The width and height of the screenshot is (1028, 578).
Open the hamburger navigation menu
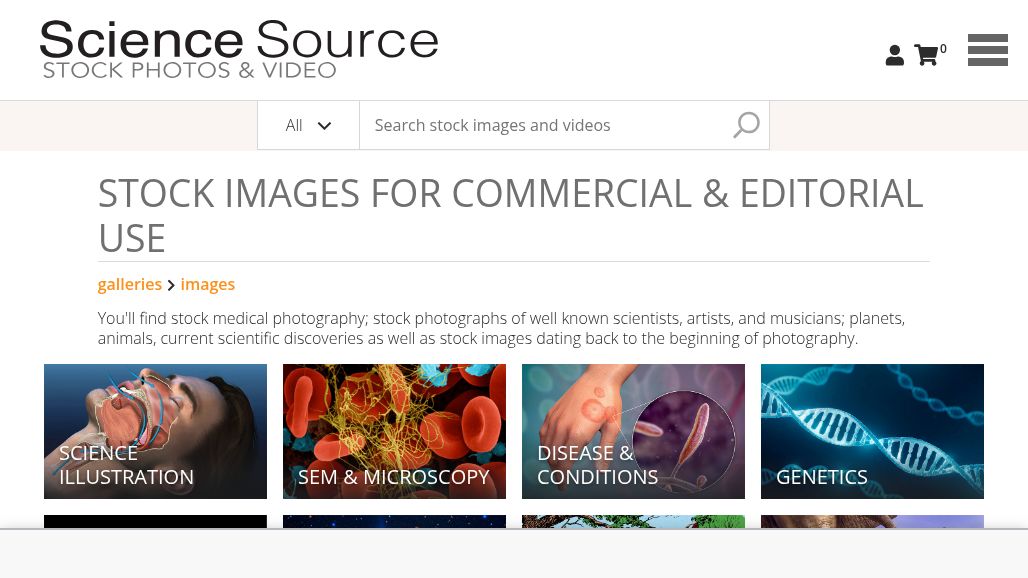coord(988,50)
